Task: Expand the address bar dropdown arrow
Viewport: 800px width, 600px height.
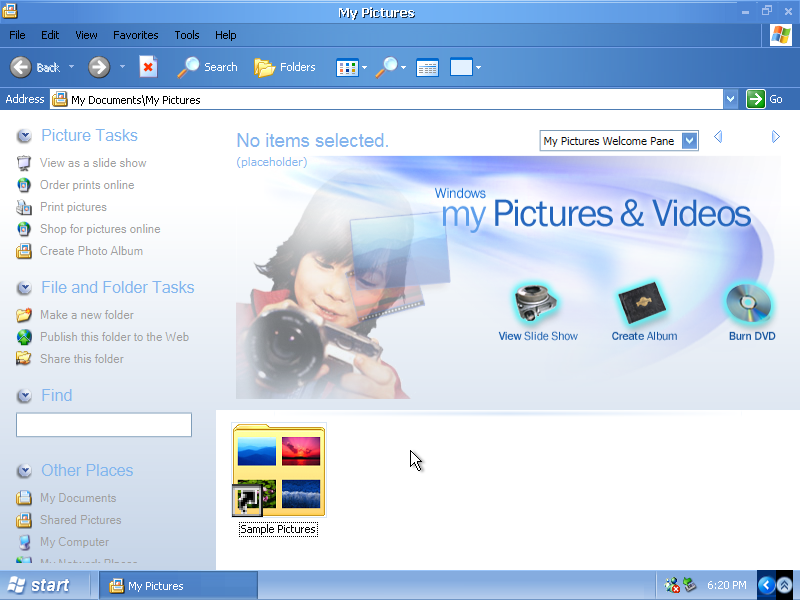Action: tap(730, 99)
